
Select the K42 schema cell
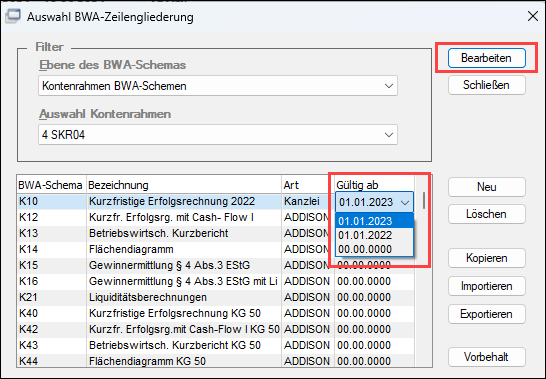click(x=52, y=330)
